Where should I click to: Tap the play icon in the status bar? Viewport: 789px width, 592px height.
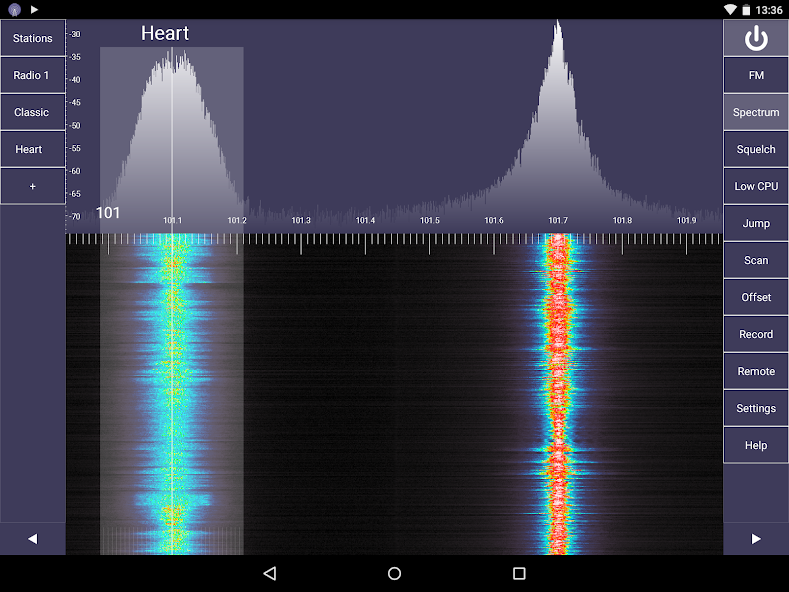point(34,9)
